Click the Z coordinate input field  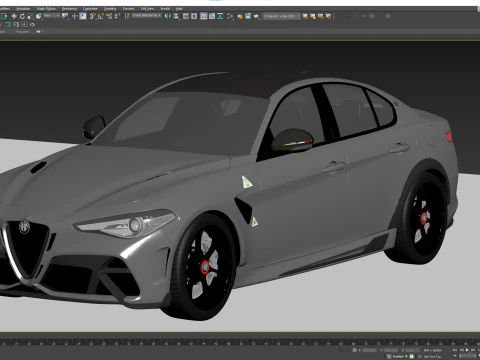pyautogui.click(x=412, y=350)
